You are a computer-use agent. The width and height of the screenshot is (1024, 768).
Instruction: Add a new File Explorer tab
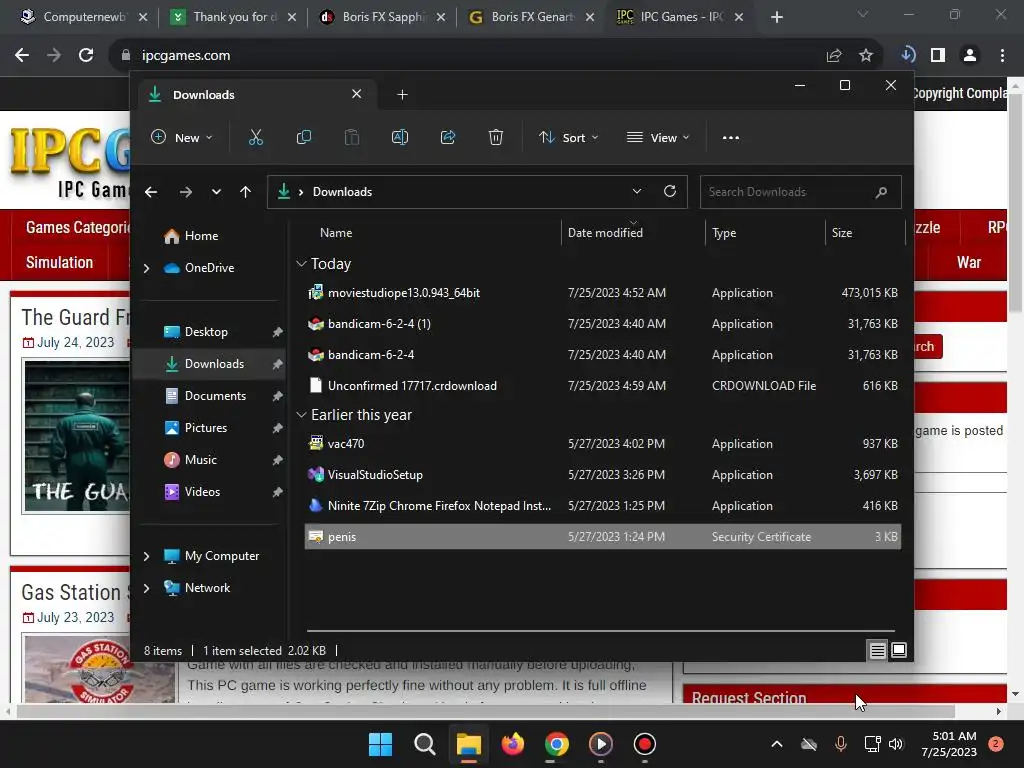[x=402, y=95]
